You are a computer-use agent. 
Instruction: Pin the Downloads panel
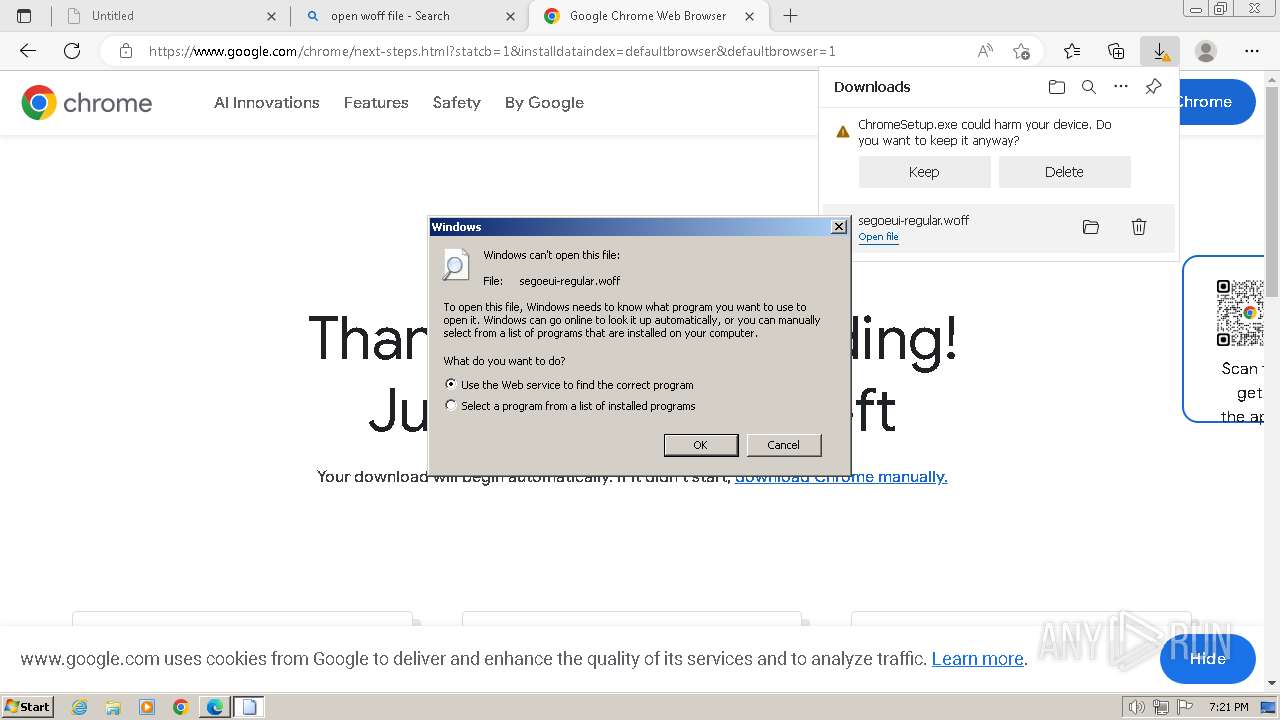point(1153,87)
